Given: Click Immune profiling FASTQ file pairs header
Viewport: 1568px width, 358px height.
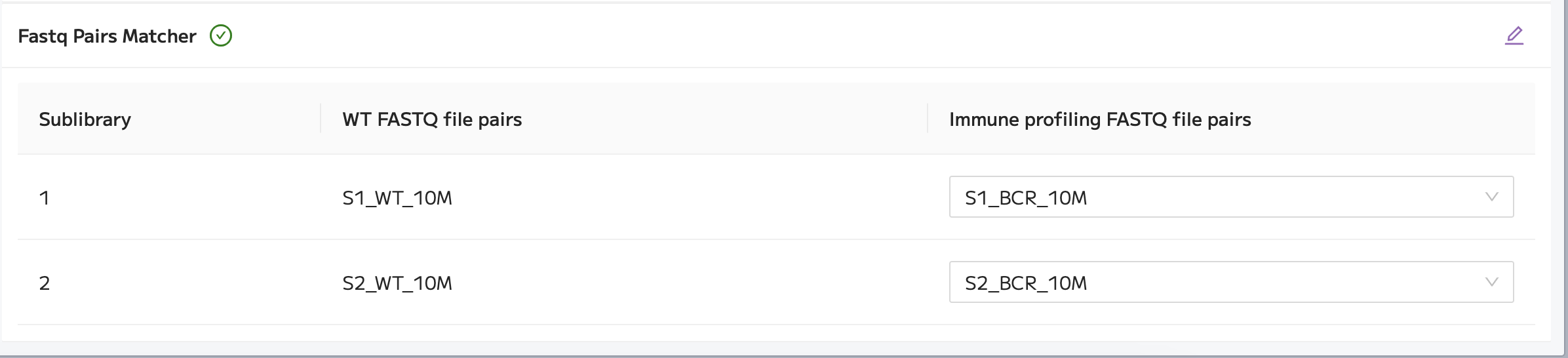Looking at the screenshot, I should (1100, 119).
